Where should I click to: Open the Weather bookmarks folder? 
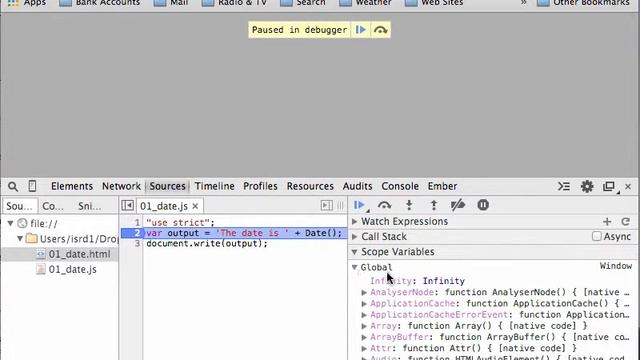pos(366,3)
